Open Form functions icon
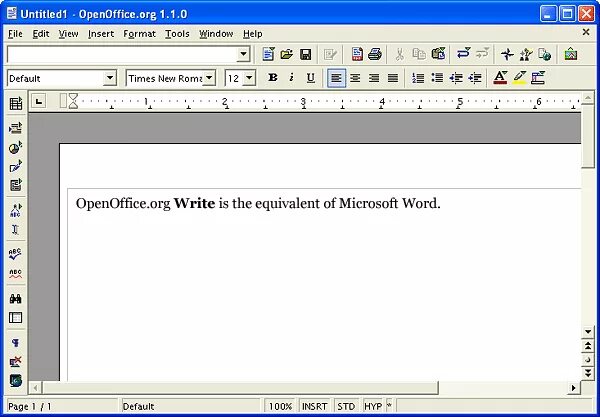The width and height of the screenshot is (600, 417). (16, 185)
